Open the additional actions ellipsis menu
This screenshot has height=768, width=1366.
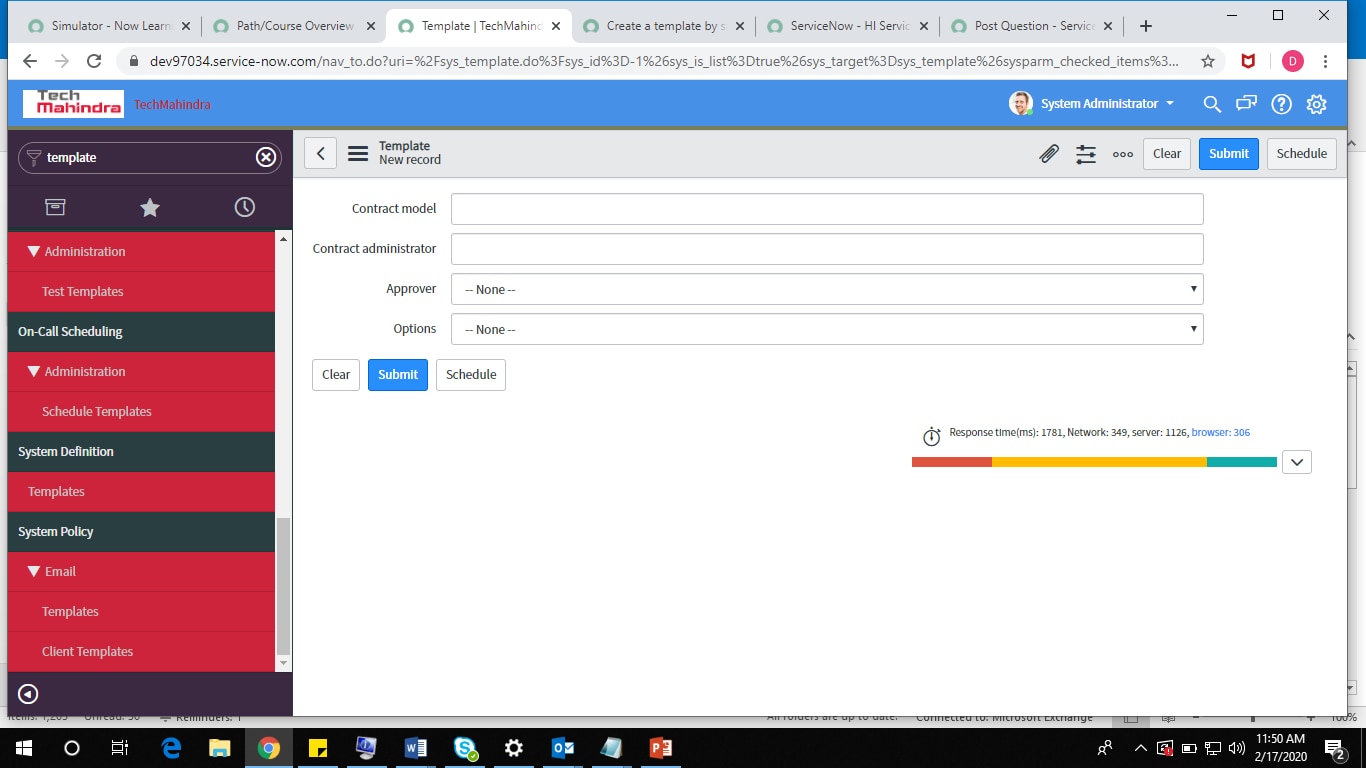1122,153
